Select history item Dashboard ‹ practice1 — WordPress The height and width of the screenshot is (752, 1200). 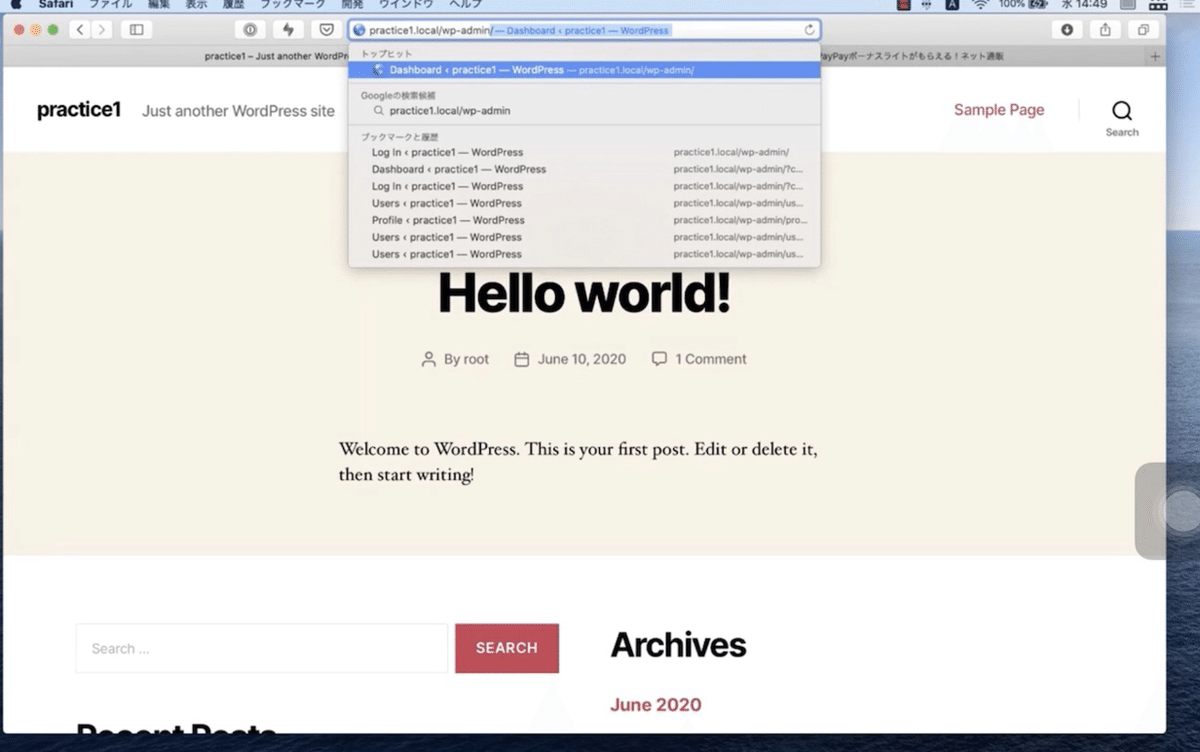click(x=584, y=170)
